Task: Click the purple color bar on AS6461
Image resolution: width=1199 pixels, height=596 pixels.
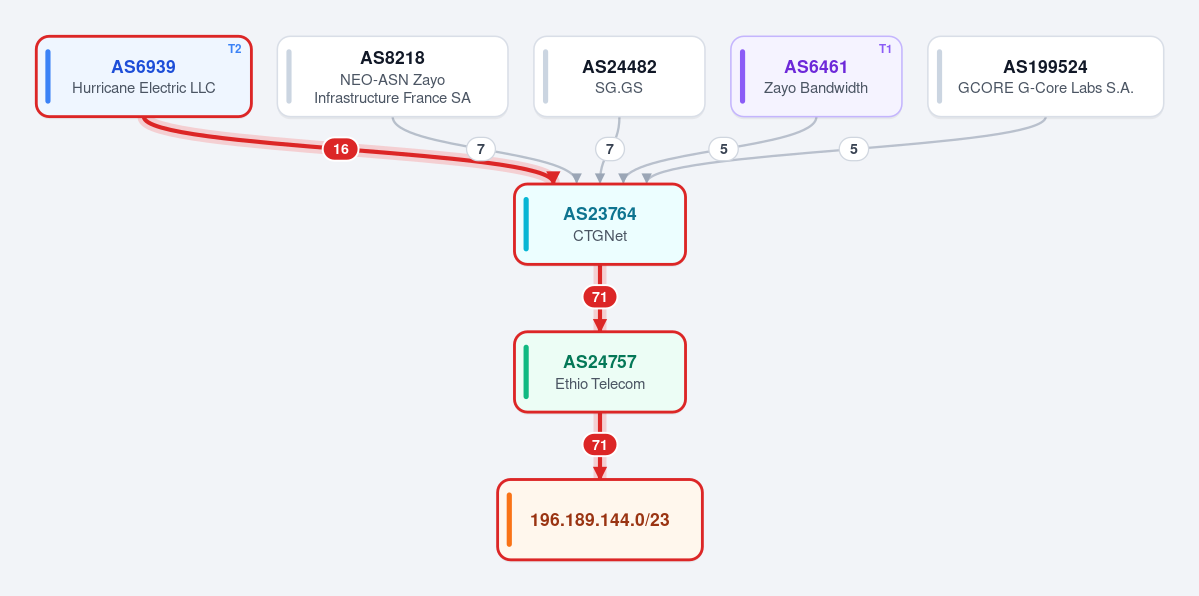Action: 742,77
